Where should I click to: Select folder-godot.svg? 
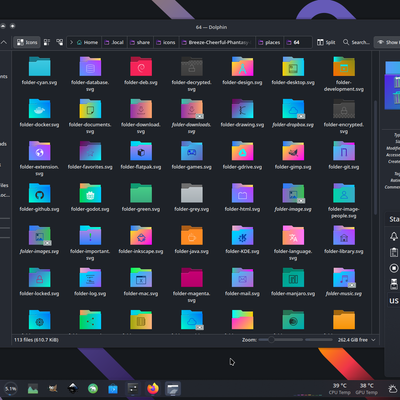point(90,198)
